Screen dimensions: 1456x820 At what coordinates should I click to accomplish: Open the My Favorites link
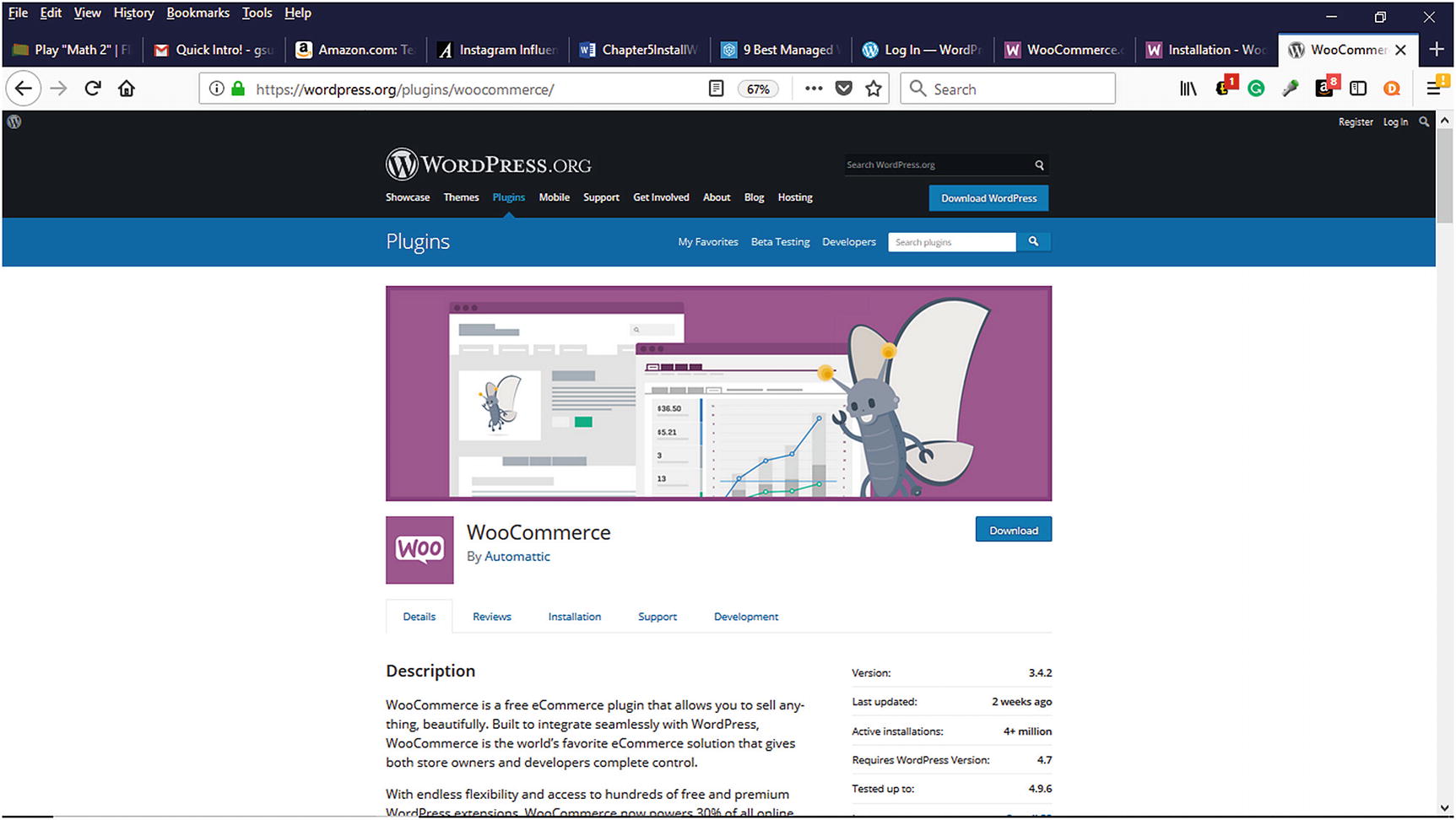click(708, 242)
